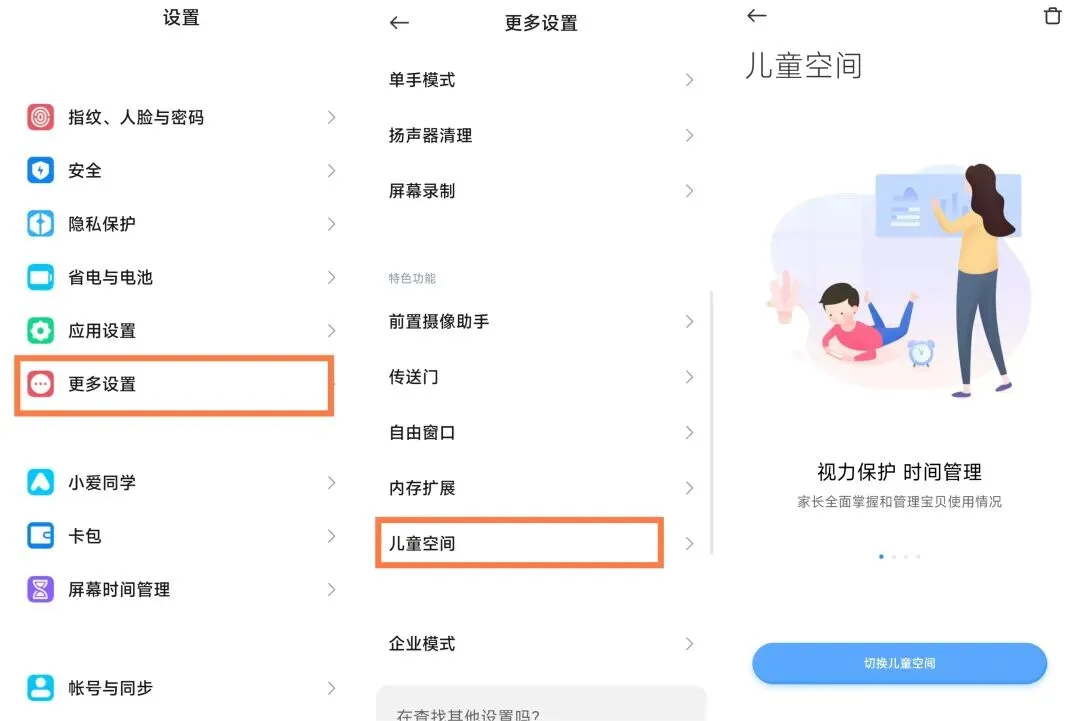Image resolution: width=1080 pixels, height=721 pixels.
Task: Expand the 内存扩展 row chevron
Action: pos(689,488)
